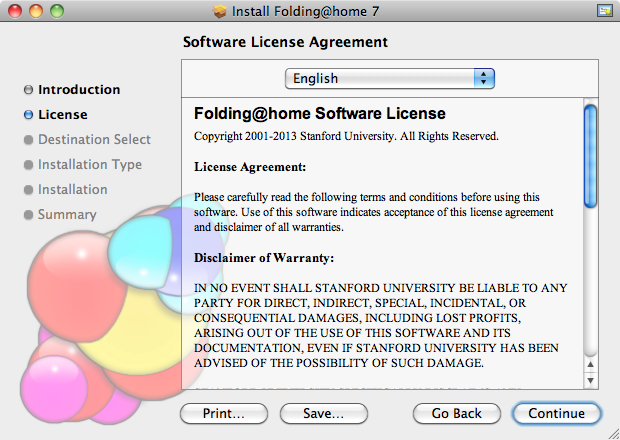
Task: Select the Summary step in sidebar
Action: click(67, 215)
